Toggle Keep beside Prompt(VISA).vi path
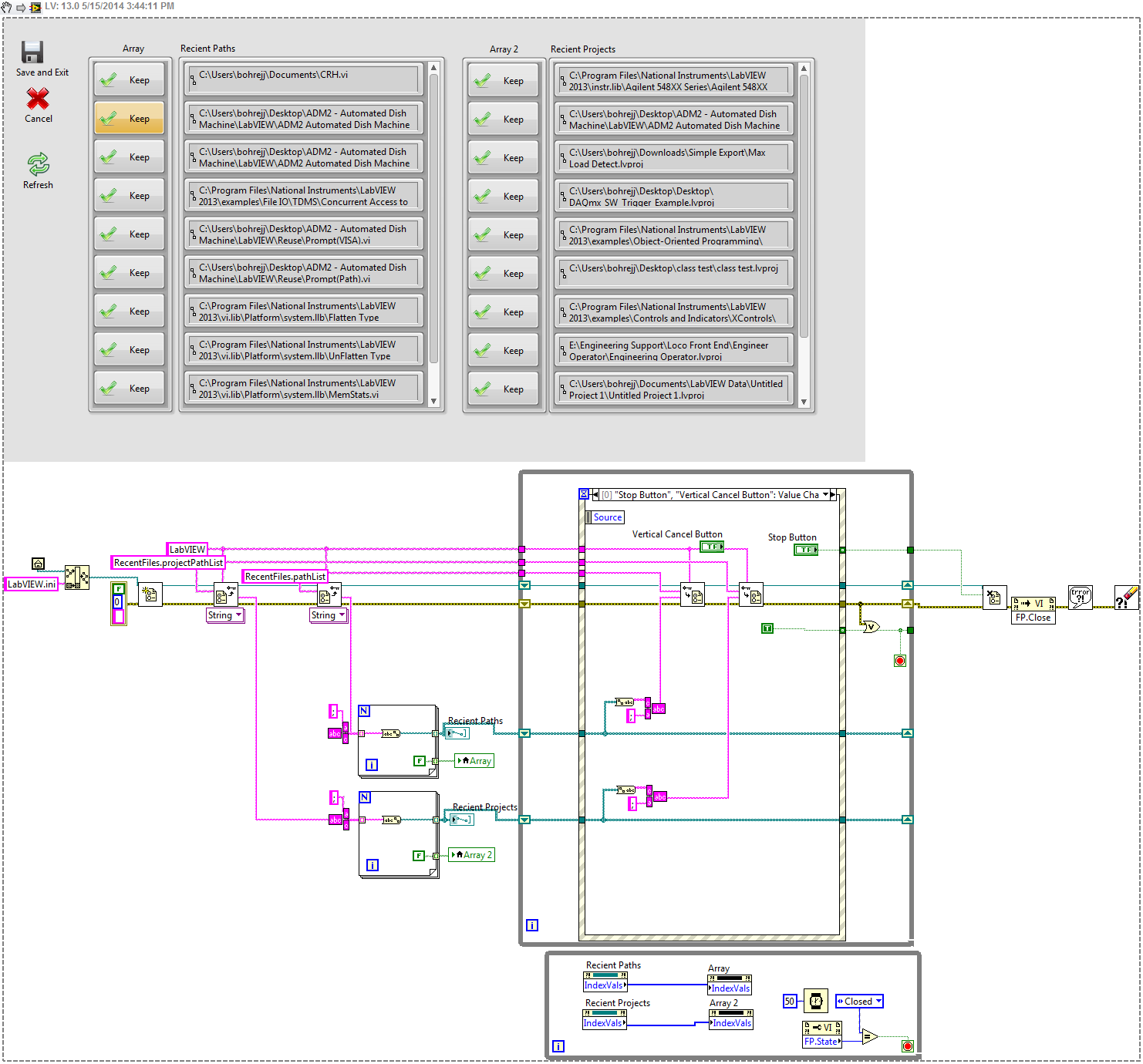1143x1064 pixels. (130, 234)
